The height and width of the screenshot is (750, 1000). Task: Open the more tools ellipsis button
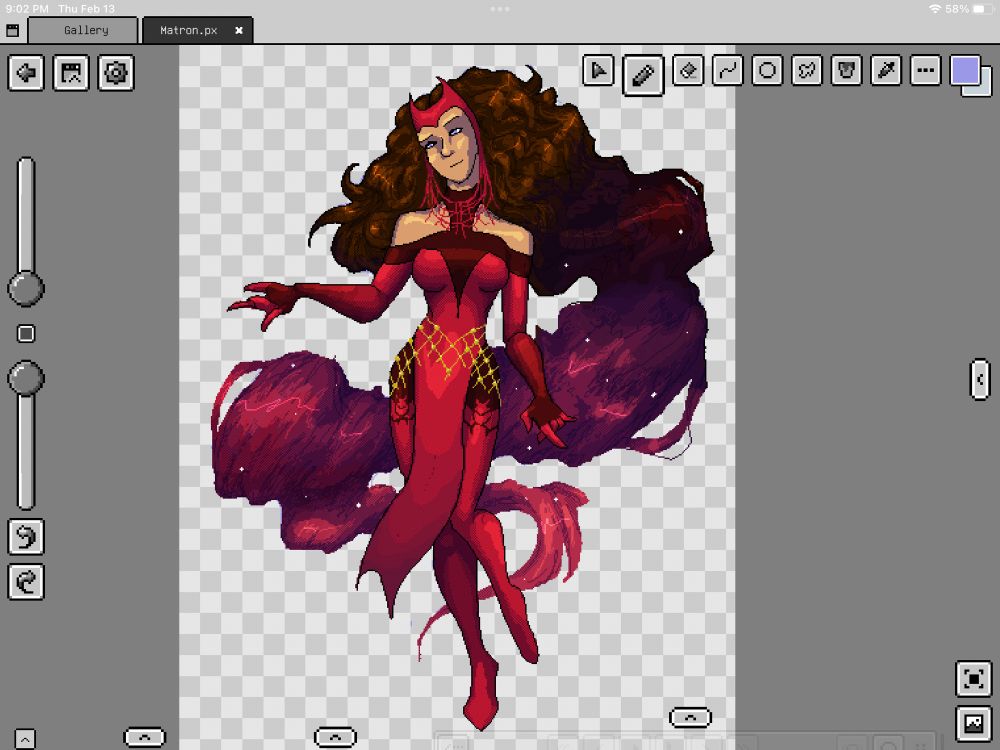[x=925, y=71]
